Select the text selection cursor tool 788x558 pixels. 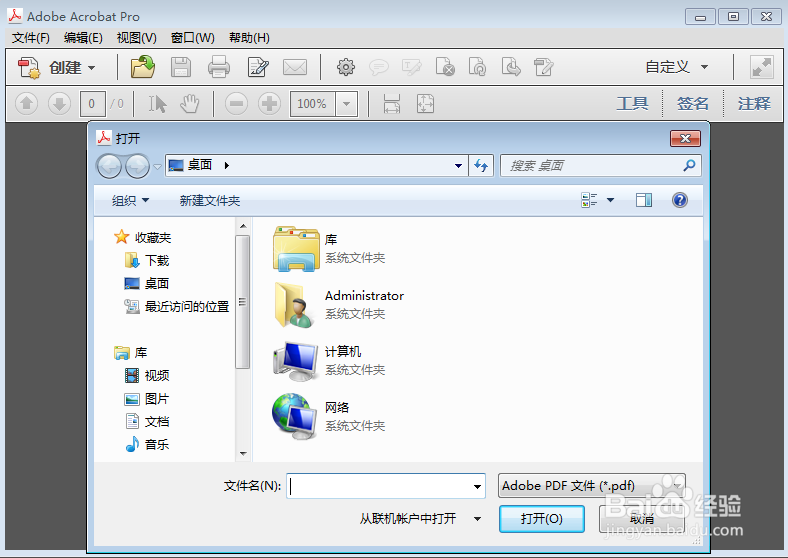[157, 104]
